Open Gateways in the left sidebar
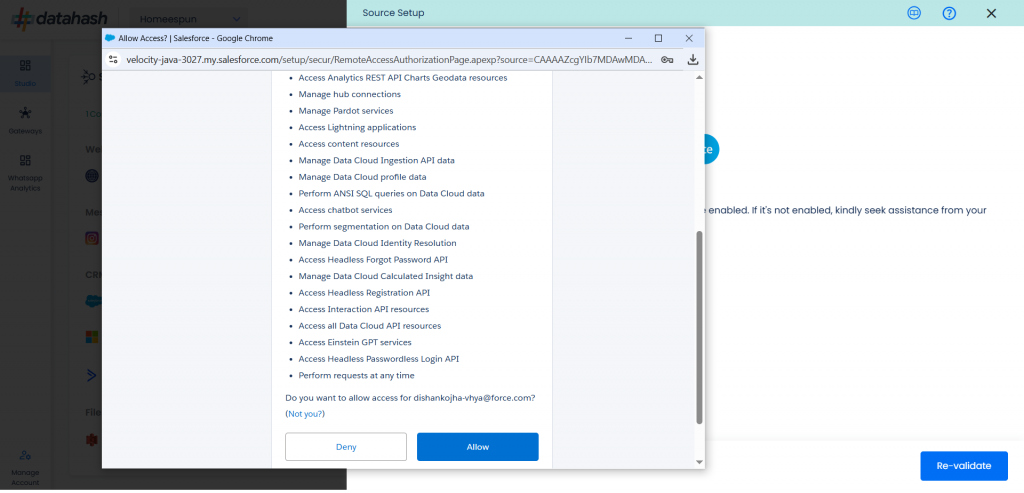This screenshot has width=1024, height=493. [x=25, y=121]
